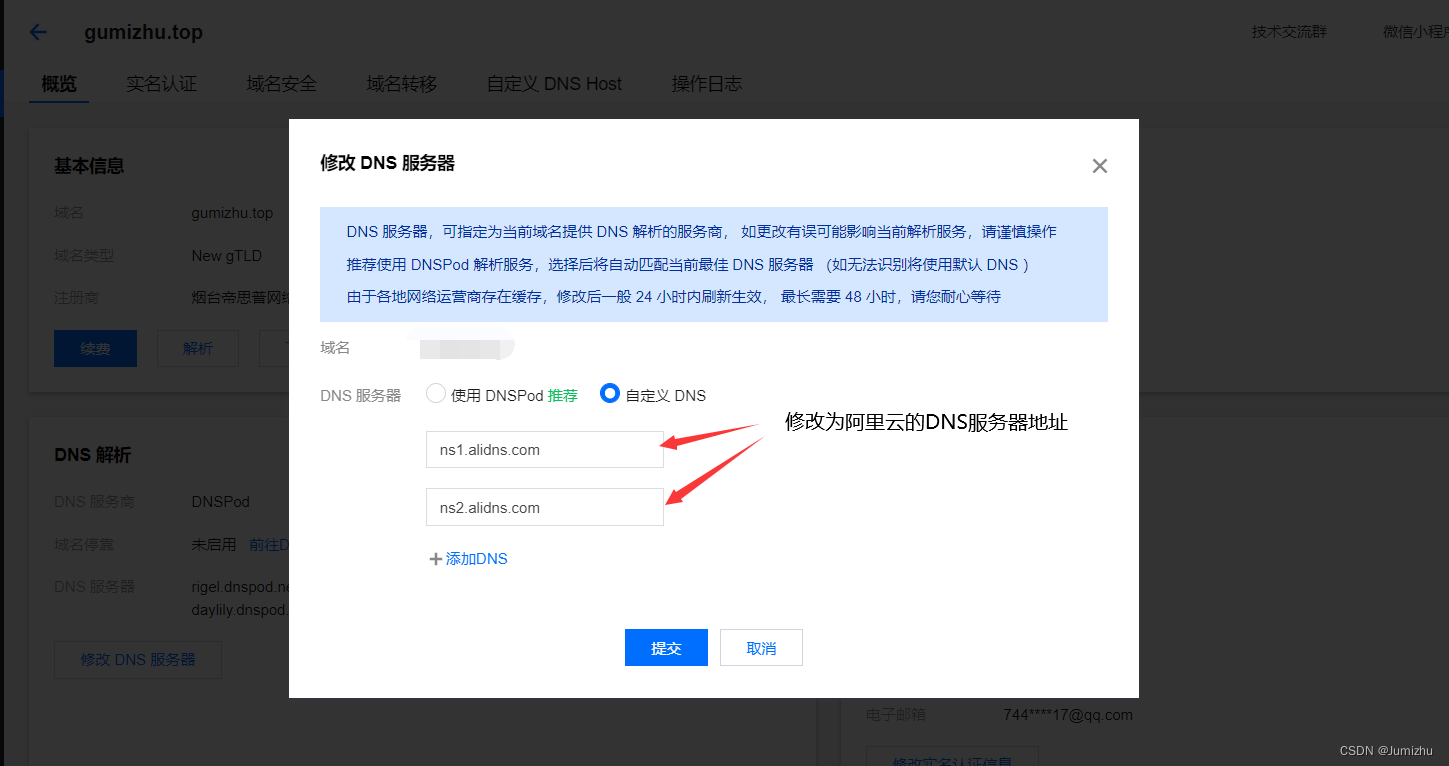Switch to the 域名转移 tab

pos(401,84)
